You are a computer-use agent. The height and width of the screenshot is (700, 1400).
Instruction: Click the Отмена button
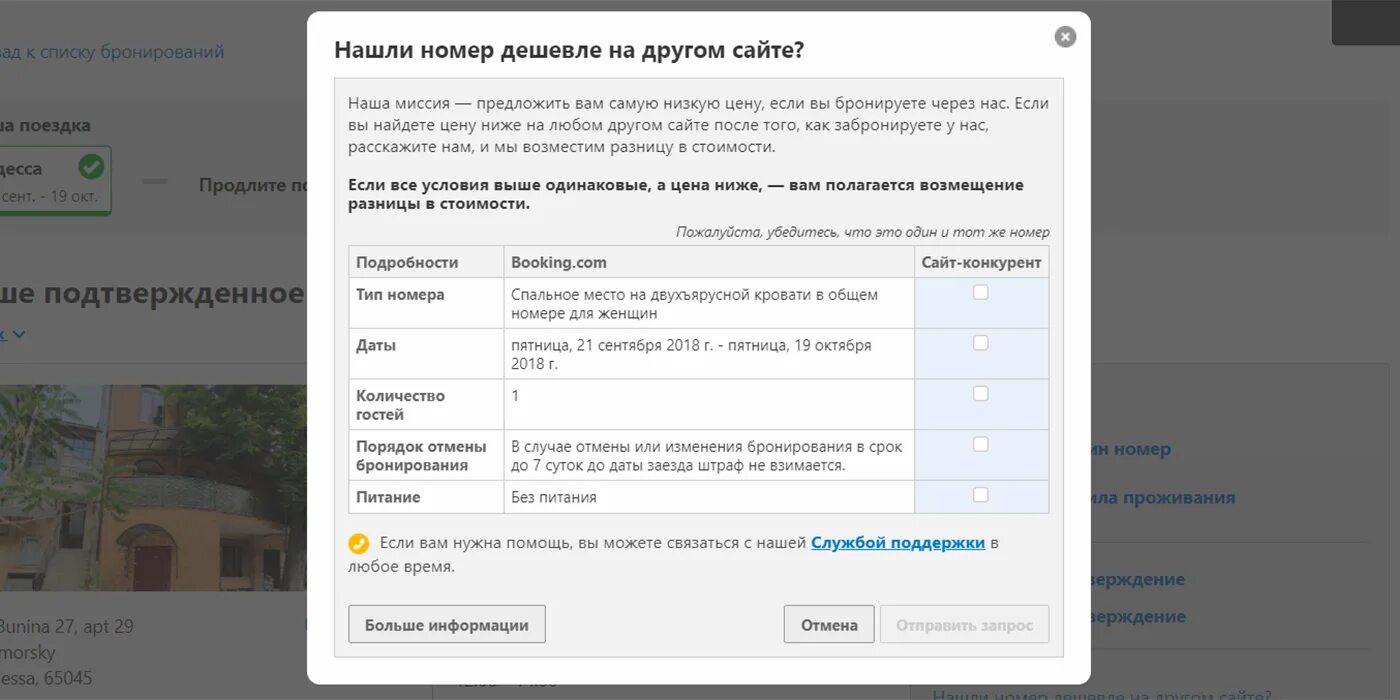829,624
